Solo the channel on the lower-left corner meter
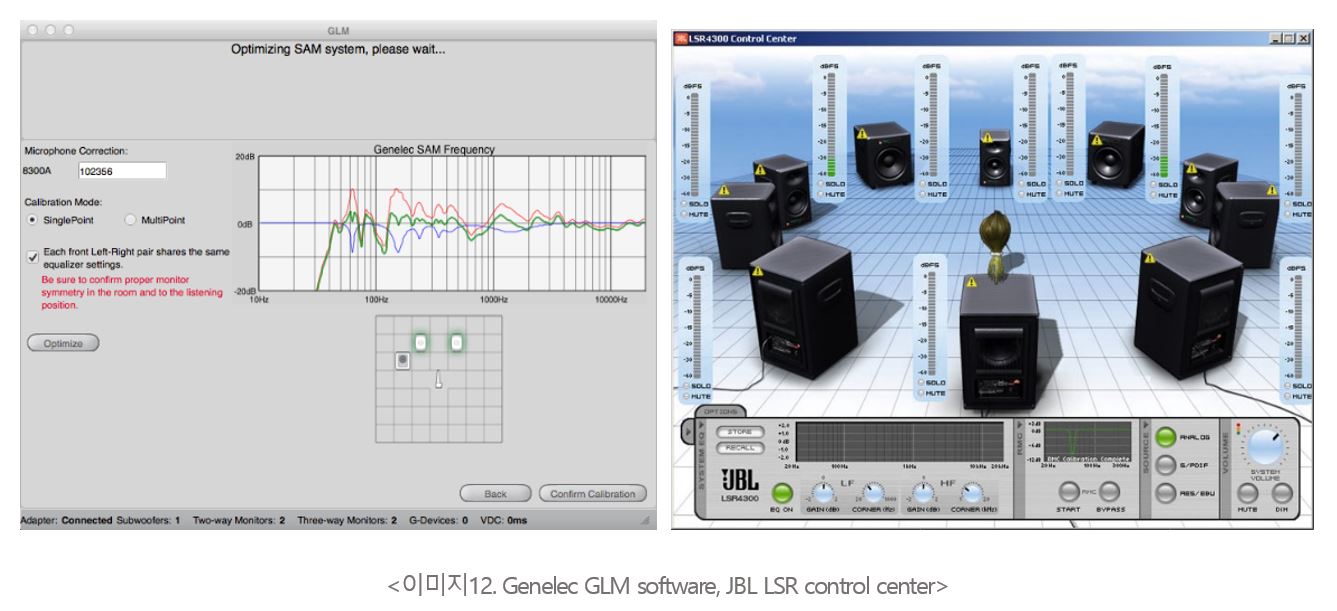 (x=686, y=385)
